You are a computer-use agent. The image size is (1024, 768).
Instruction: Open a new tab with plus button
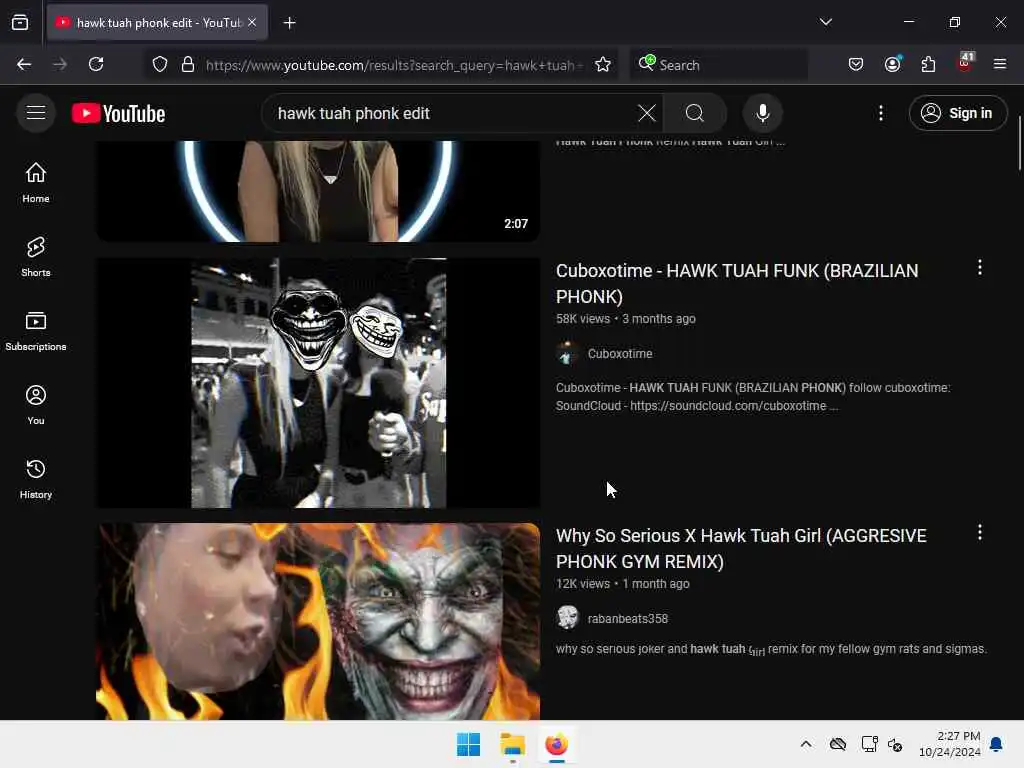click(289, 23)
